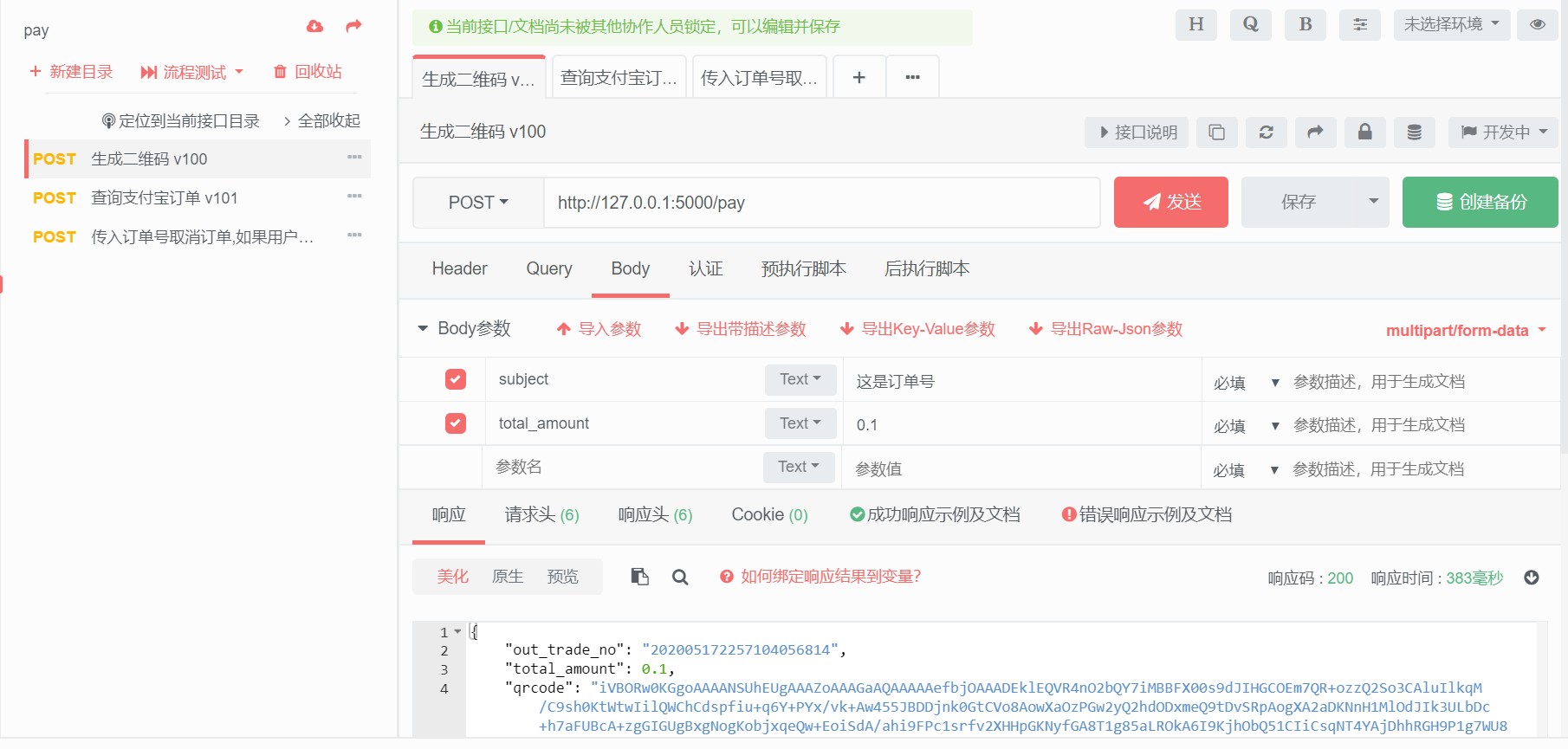Image resolution: width=1568 pixels, height=749 pixels.
Task: Click the copy interface icon
Action: [x=1217, y=132]
